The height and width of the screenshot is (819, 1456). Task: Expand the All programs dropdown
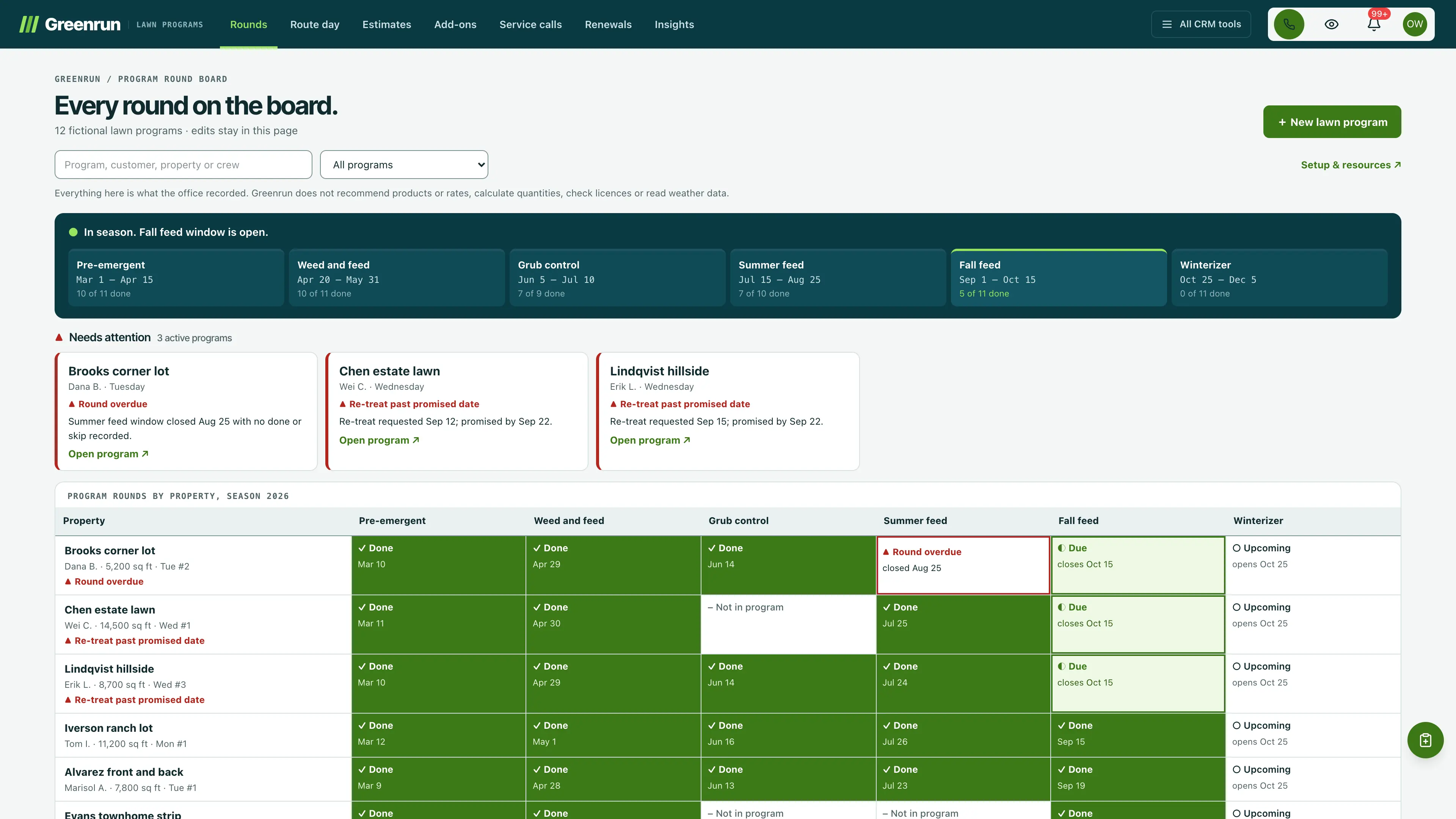click(403, 165)
